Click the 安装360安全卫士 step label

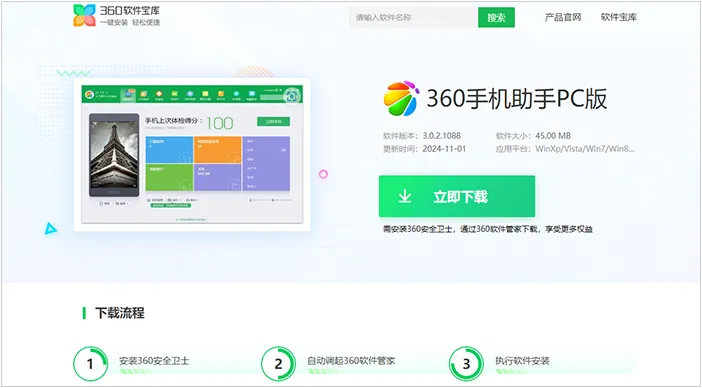point(154,361)
